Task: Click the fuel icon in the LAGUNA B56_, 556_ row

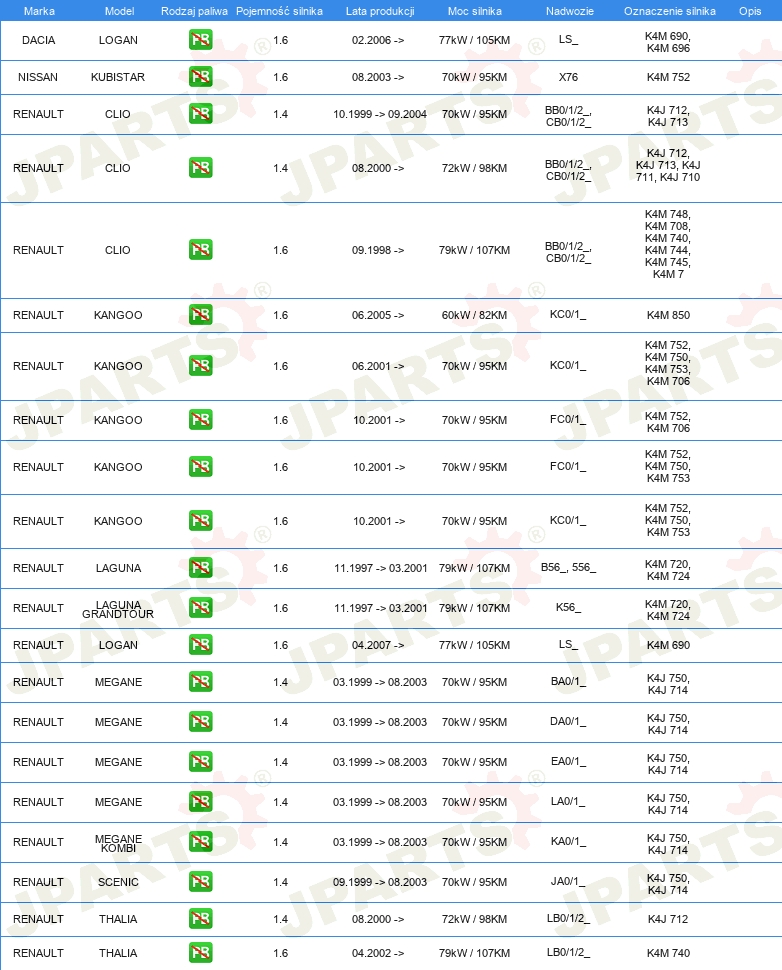Action: tap(200, 568)
